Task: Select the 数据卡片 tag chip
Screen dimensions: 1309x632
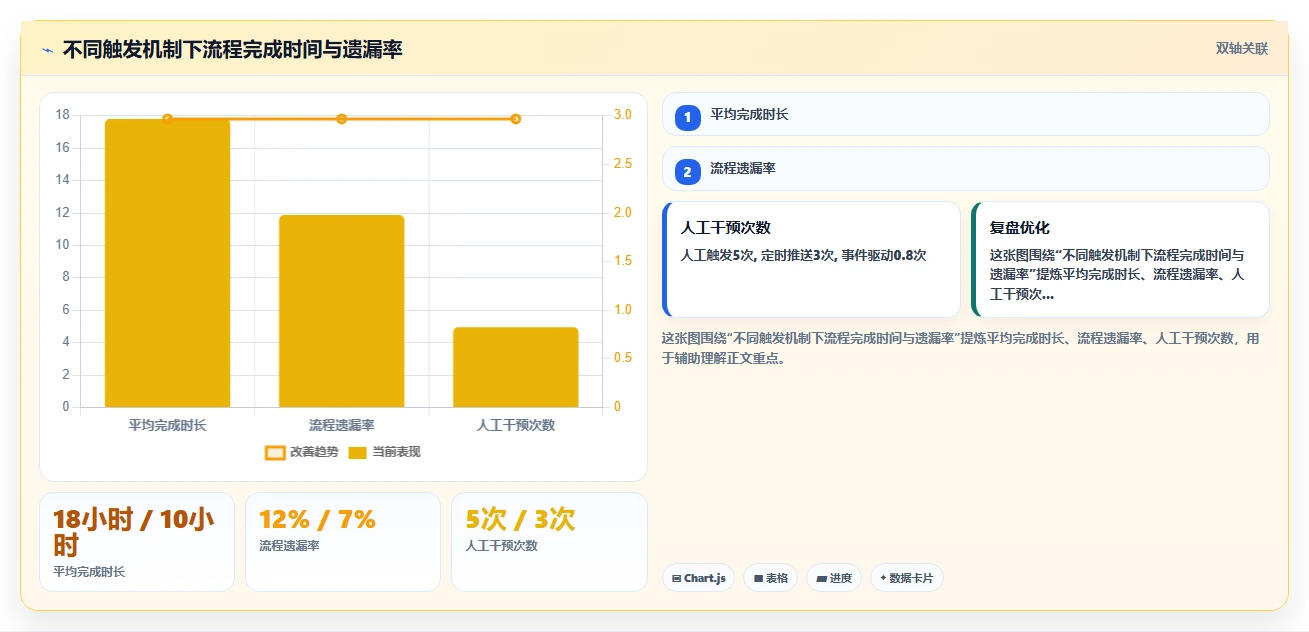Action: pos(907,578)
